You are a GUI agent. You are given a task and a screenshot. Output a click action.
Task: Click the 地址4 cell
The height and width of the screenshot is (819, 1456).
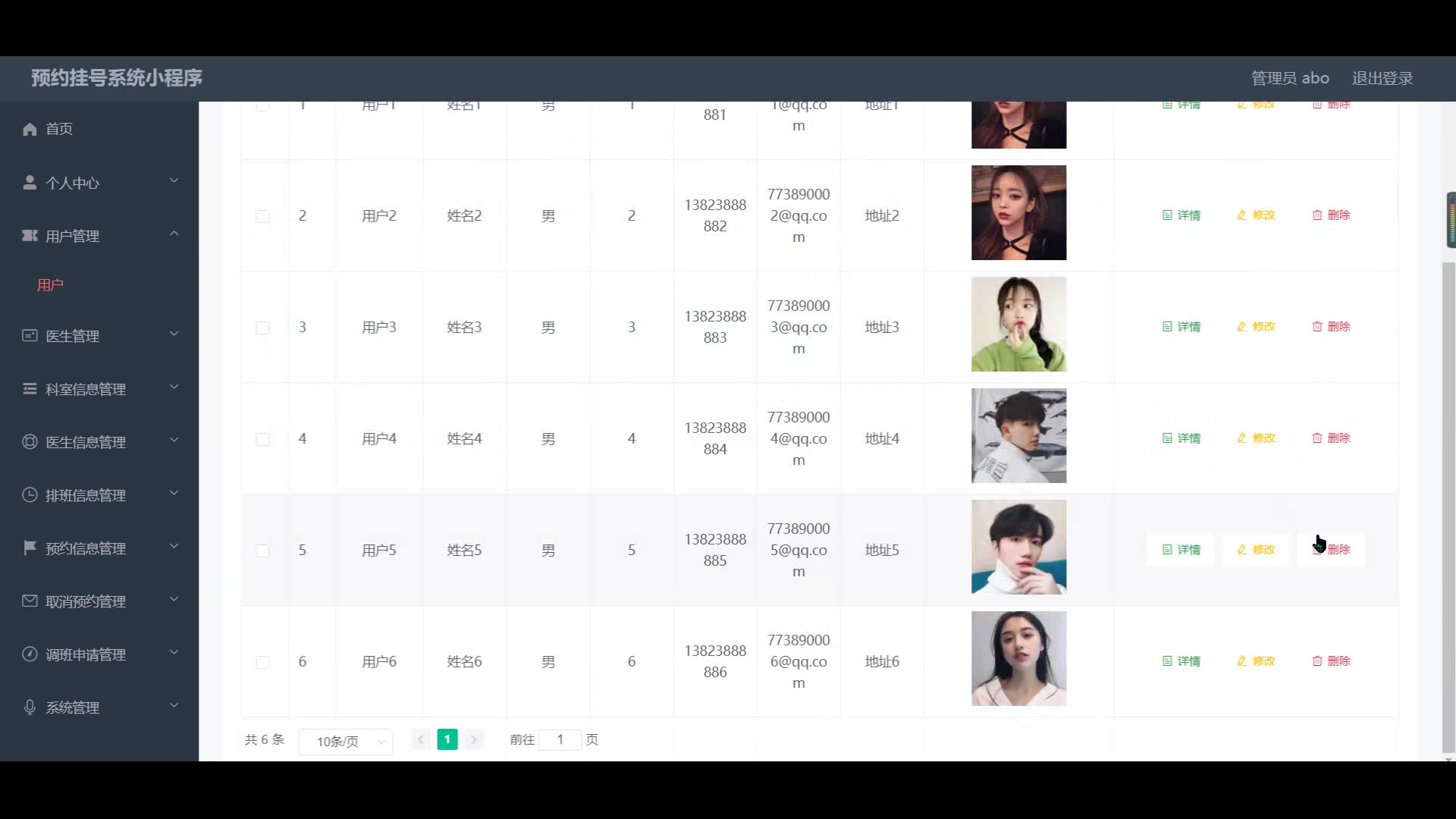pyautogui.click(x=882, y=439)
